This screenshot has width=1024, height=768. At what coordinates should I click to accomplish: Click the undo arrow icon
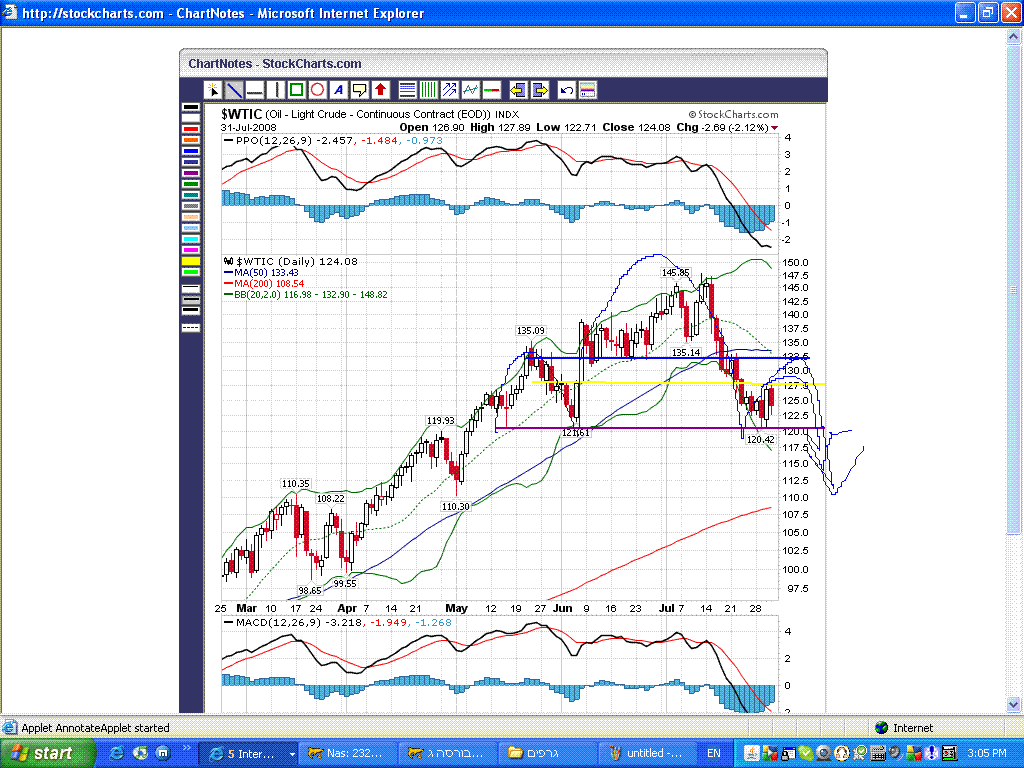click(566, 90)
